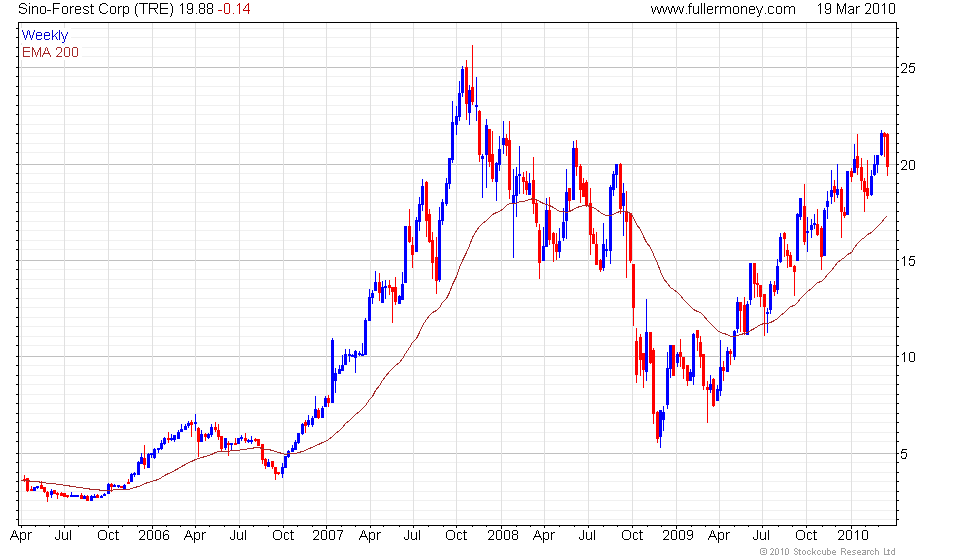The height and width of the screenshot is (560, 980).
Task: Click the 2007 year axis label
Action: point(328,535)
